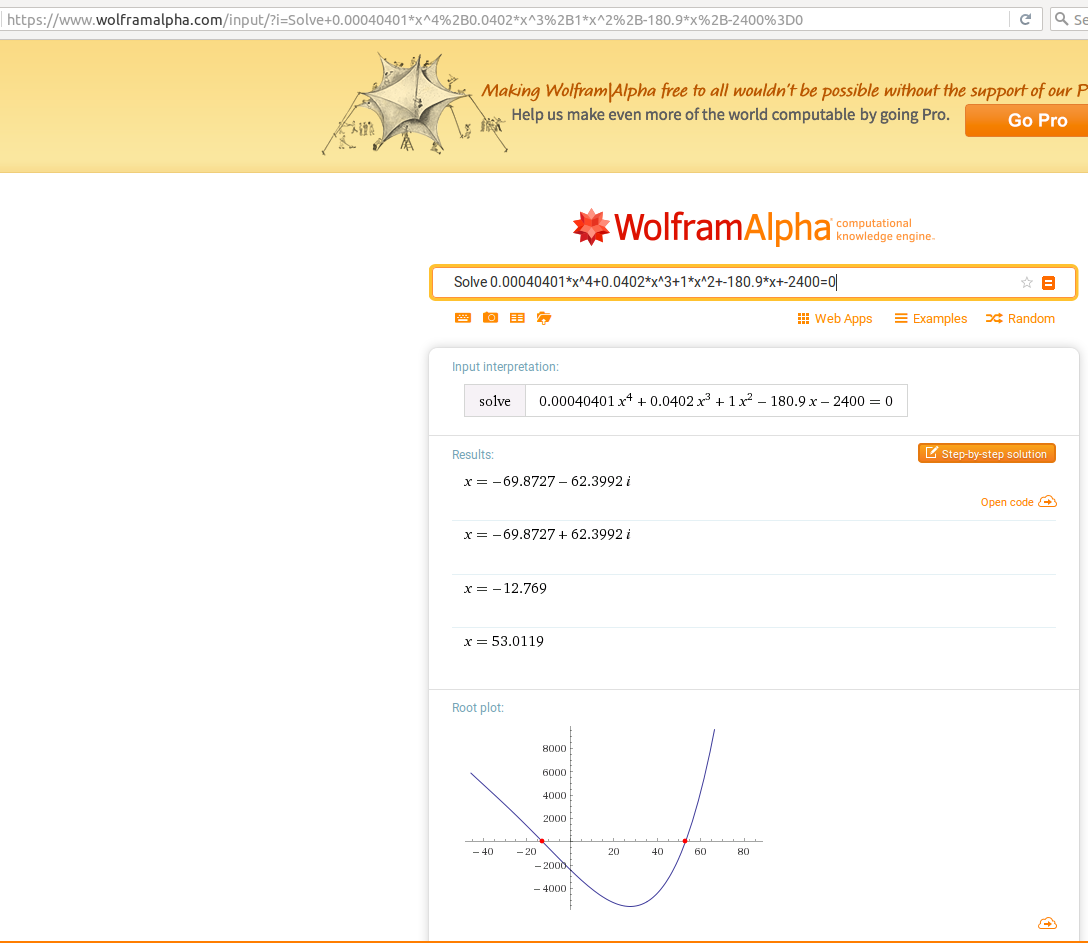
Task: Select the Random query link
Action: [x=1020, y=318]
